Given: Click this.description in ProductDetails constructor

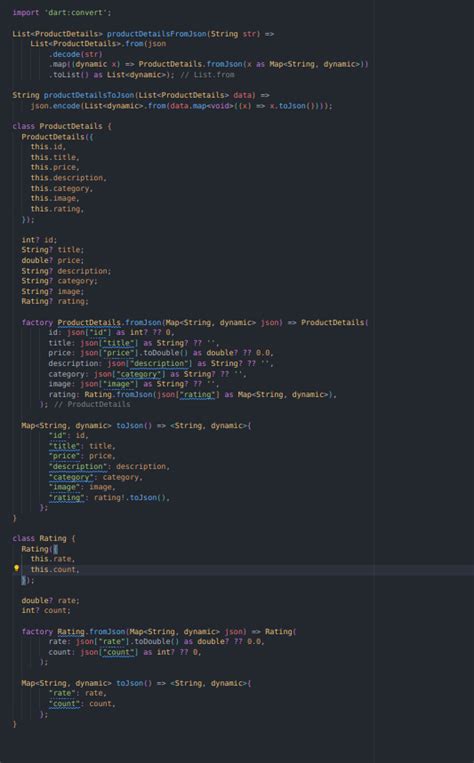Looking at the screenshot, I should click(x=68, y=178).
